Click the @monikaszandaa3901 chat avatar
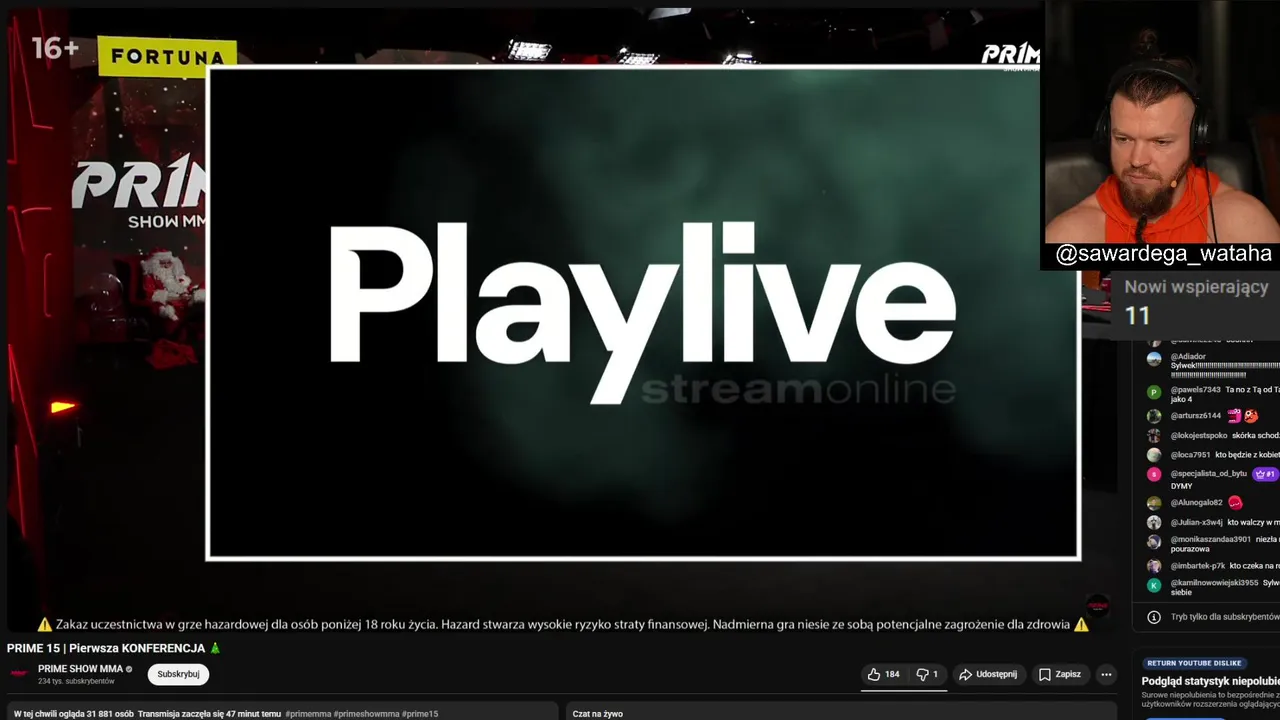This screenshot has height=720, width=1280. pos(1154,541)
